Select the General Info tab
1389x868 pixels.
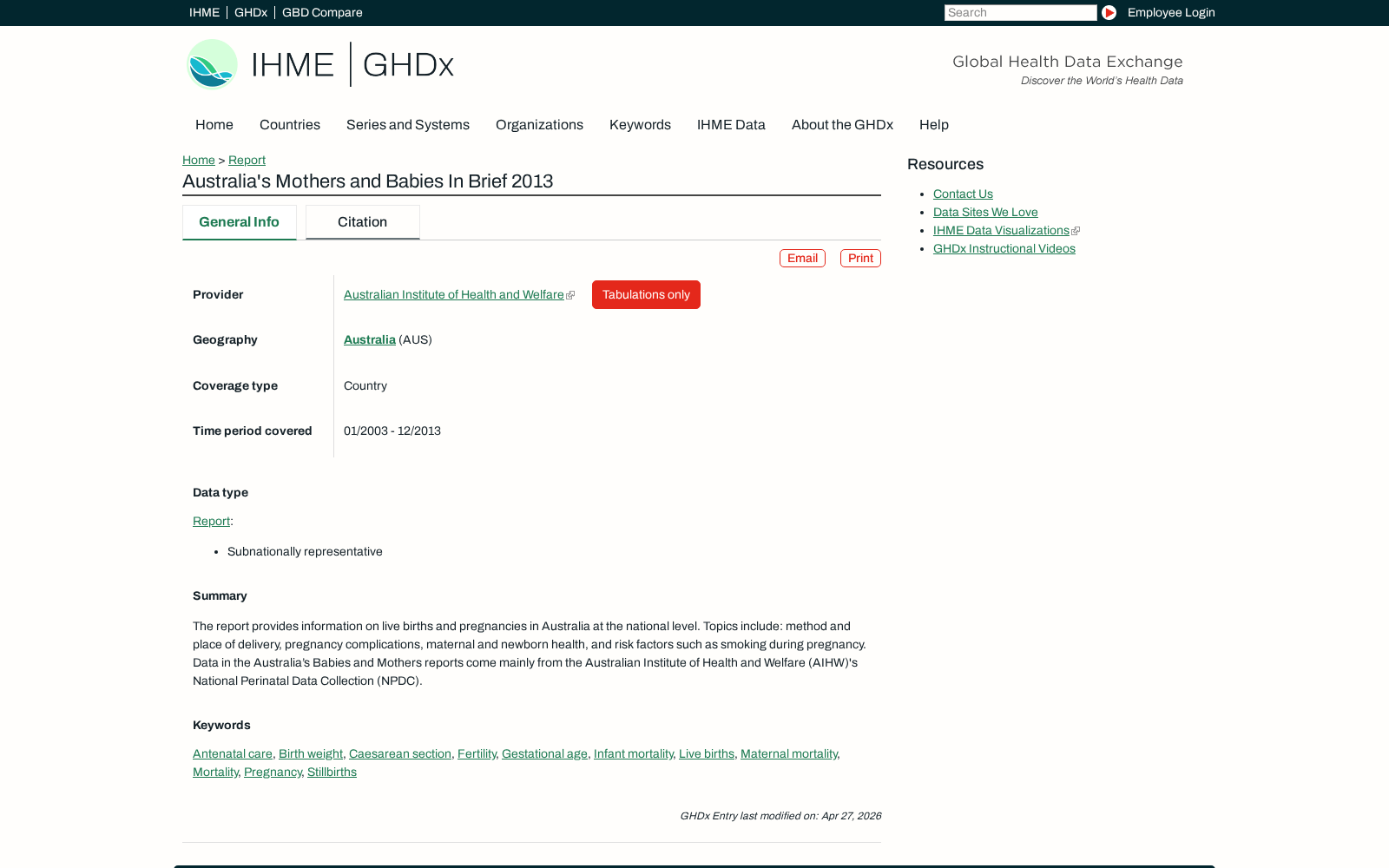point(239,222)
